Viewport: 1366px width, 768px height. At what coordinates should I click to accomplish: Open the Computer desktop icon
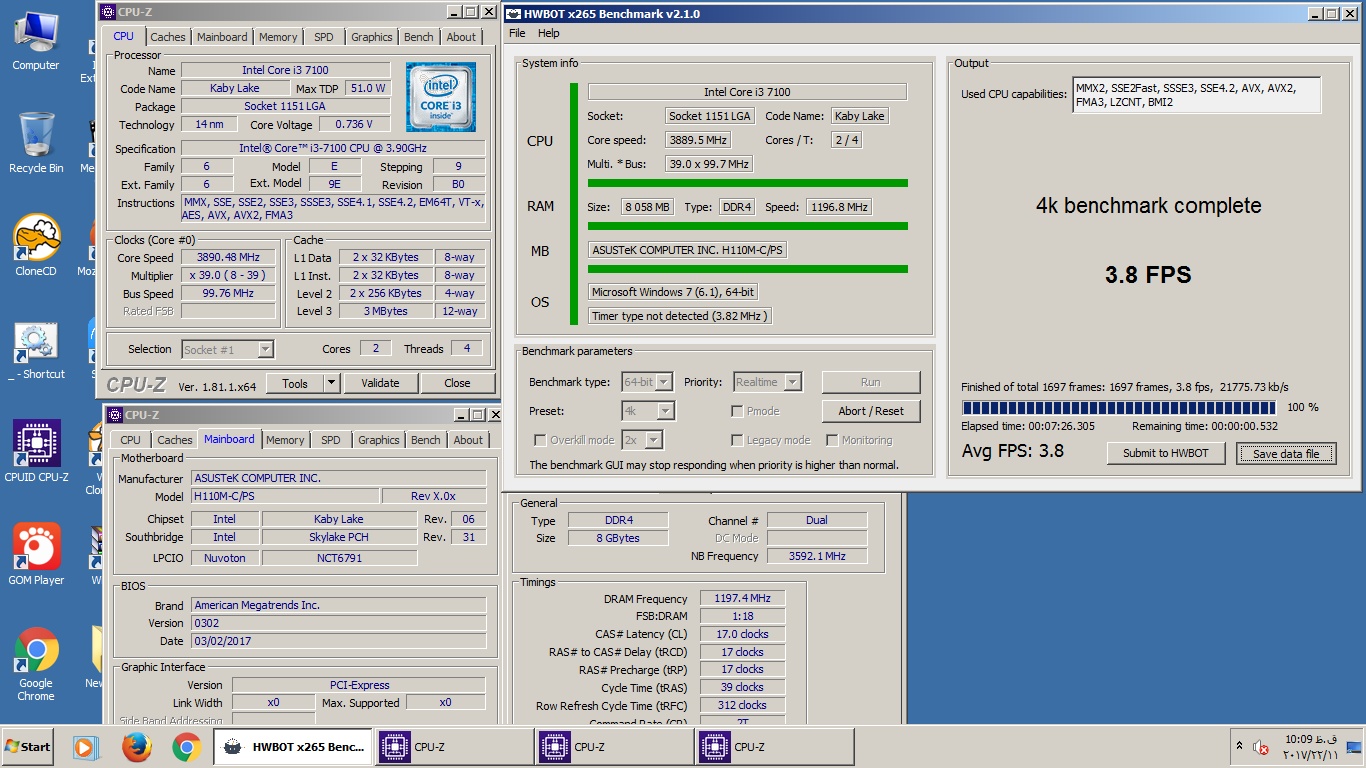pyautogui.click(x=36, y=40)
